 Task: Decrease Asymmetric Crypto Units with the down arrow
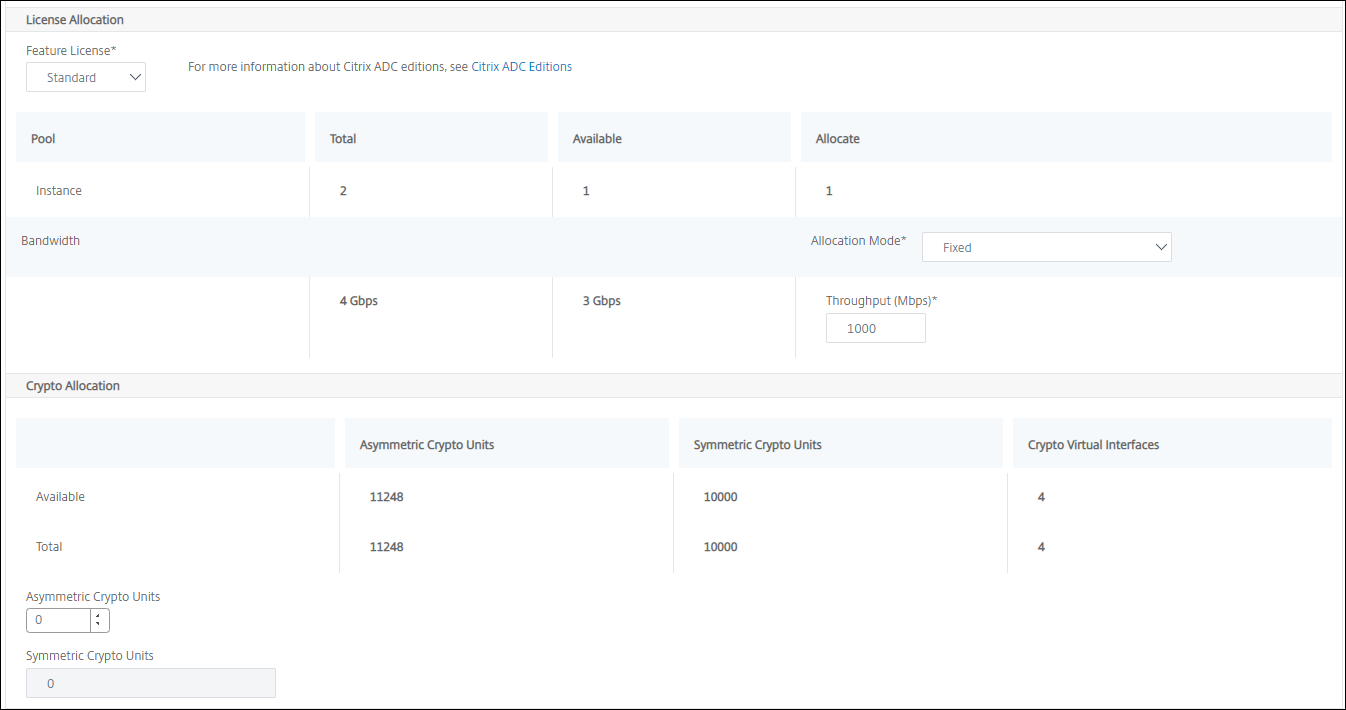[97, 625]
